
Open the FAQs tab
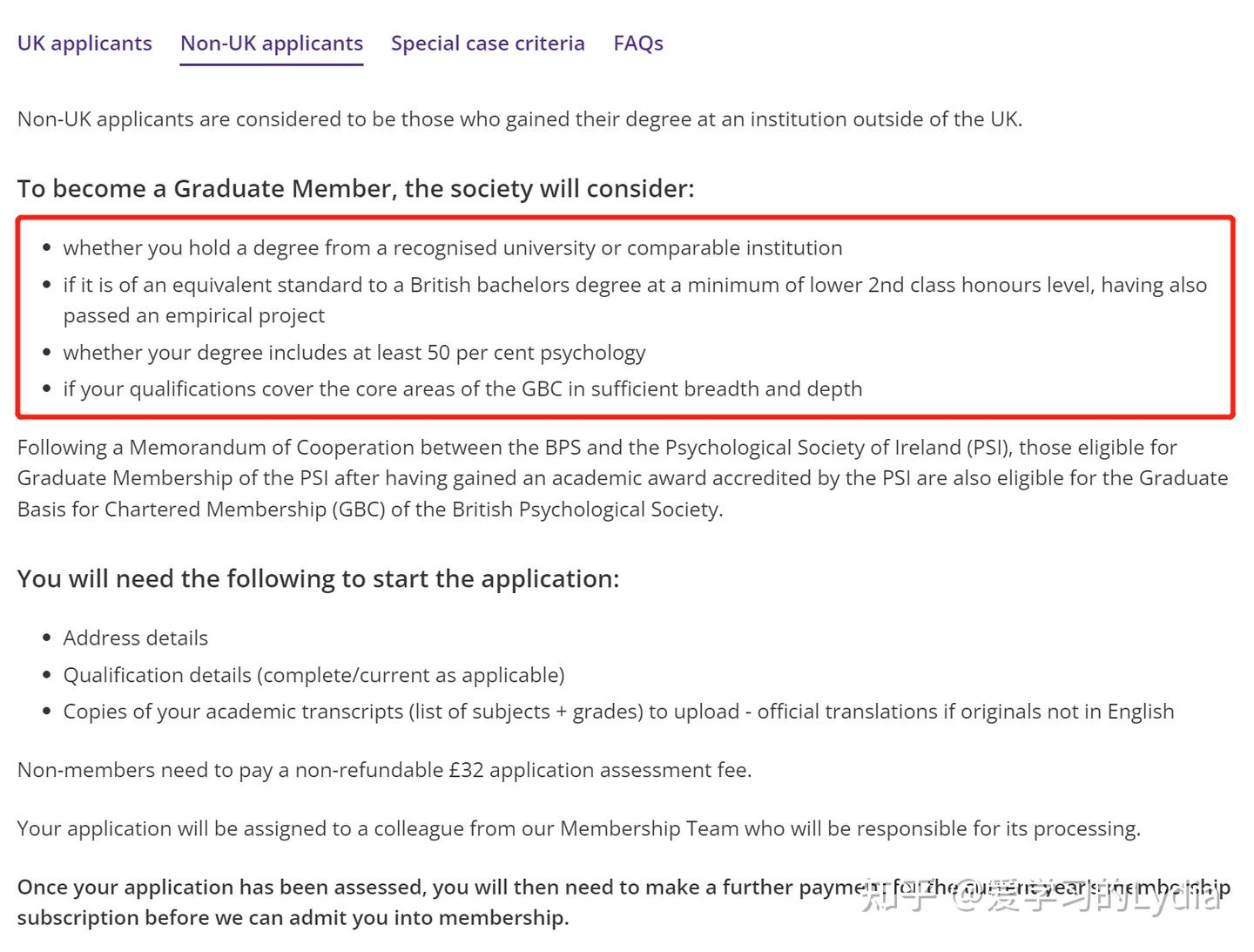point(638,44)
